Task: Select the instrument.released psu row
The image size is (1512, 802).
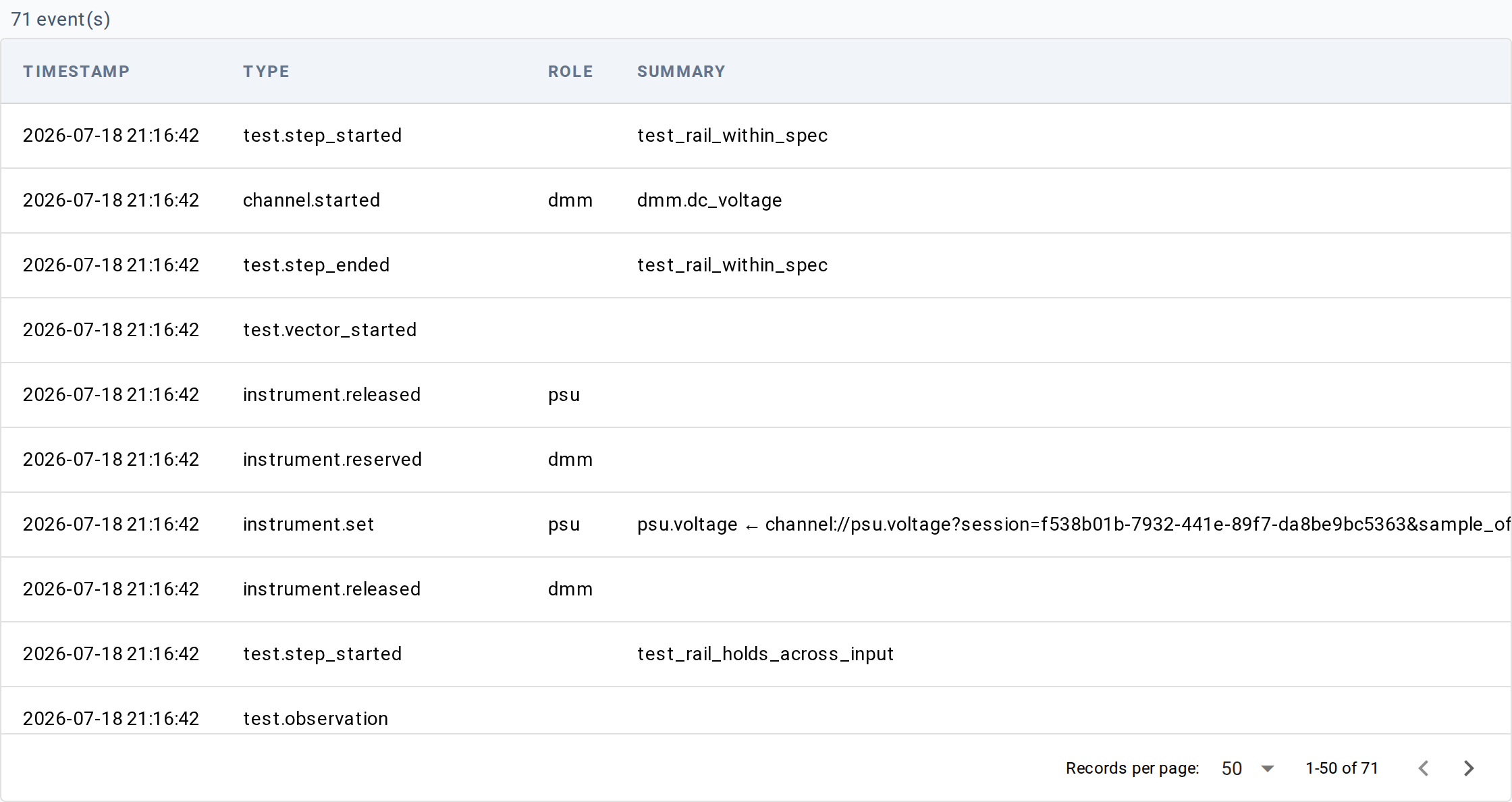Action: (x=756, y=395)
